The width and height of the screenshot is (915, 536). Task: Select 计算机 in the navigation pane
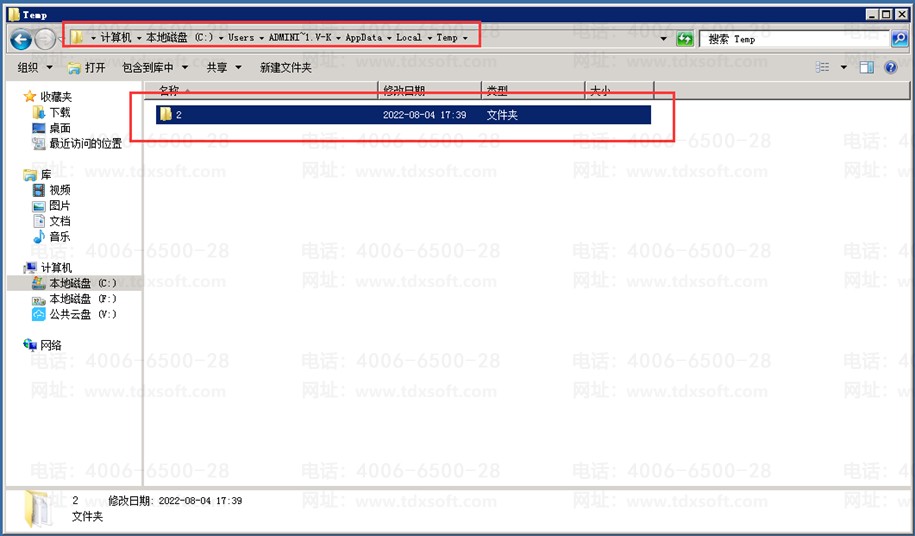(x=56, y=268)
